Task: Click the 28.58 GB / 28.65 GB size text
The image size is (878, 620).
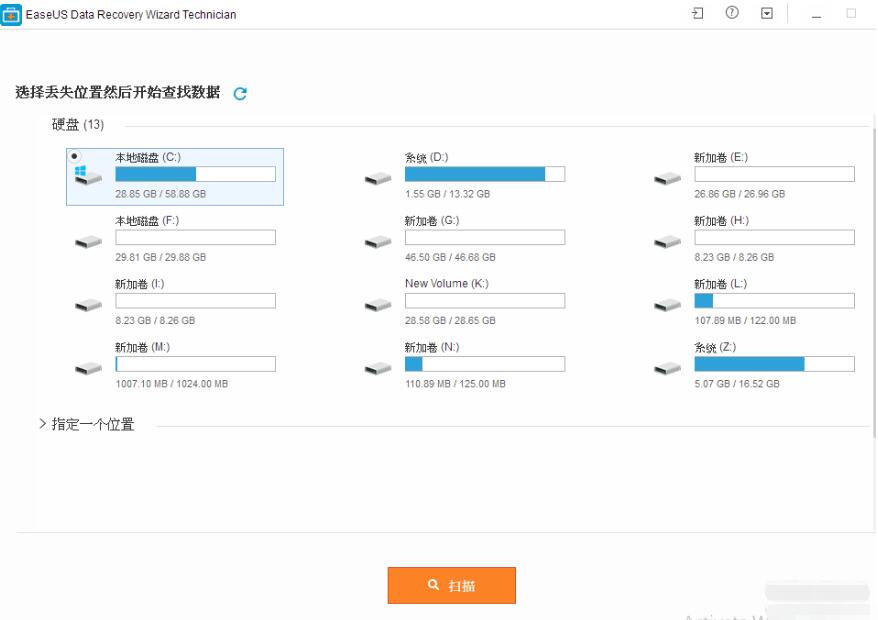Action: (x=450, y=320)
